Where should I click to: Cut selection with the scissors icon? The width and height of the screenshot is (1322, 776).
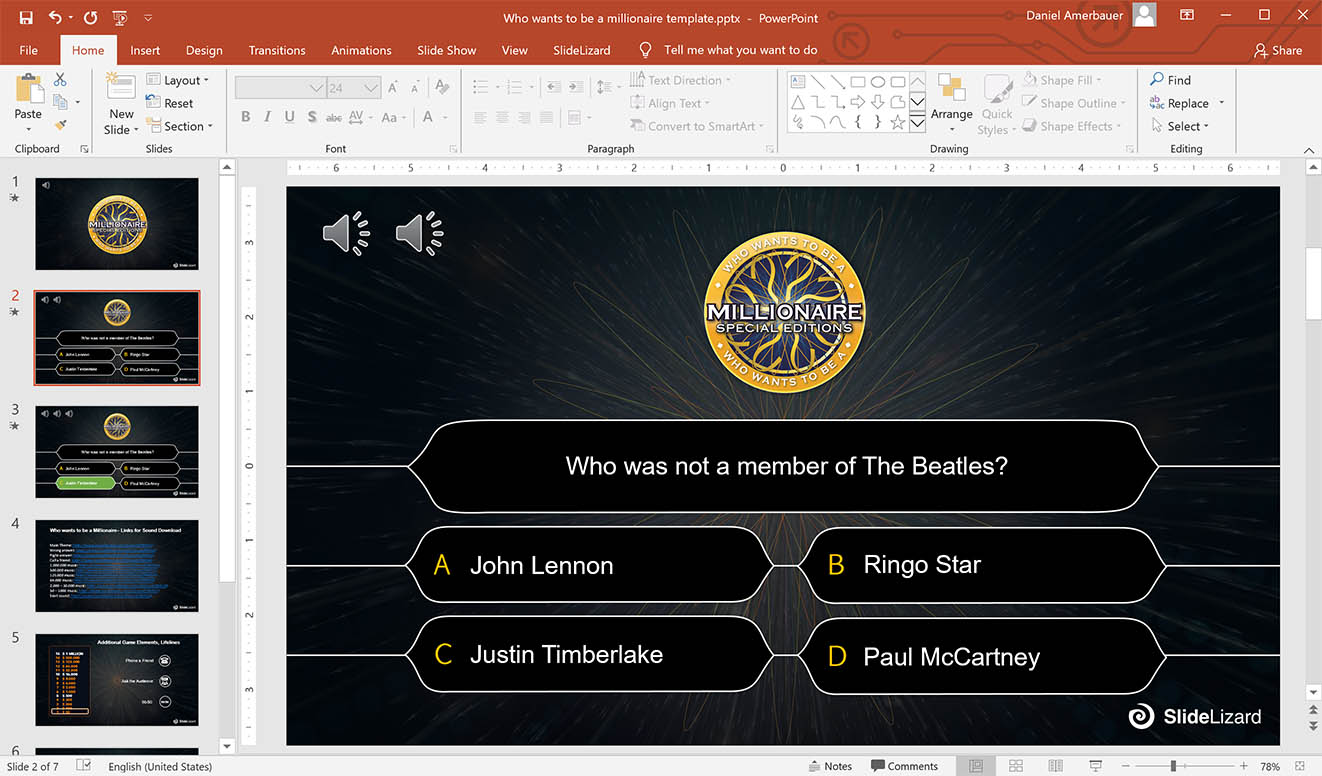click(x=60, y=79)
